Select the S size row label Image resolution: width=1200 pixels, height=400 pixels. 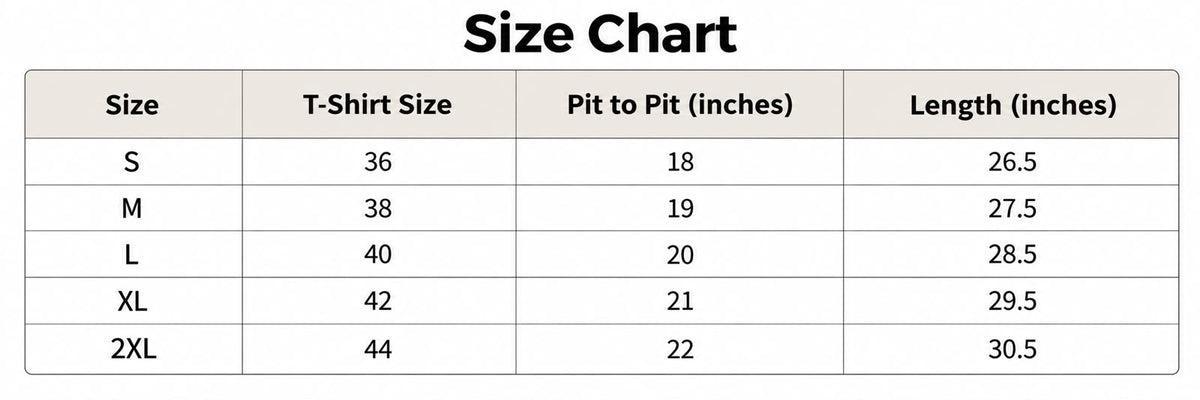point(132,162)
